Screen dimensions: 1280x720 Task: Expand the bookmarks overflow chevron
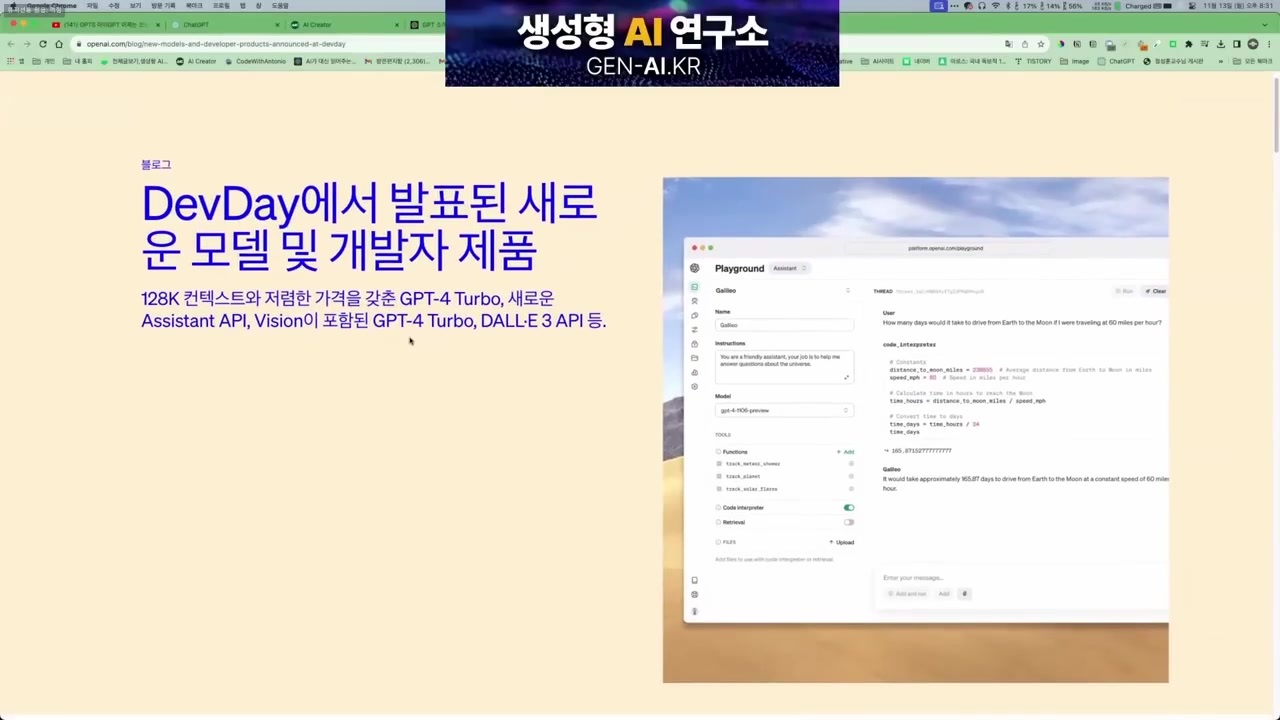(x=1221, y=61)
